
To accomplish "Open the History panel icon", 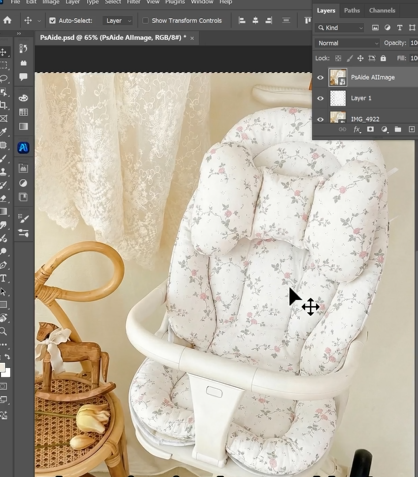I will point(23,49).
